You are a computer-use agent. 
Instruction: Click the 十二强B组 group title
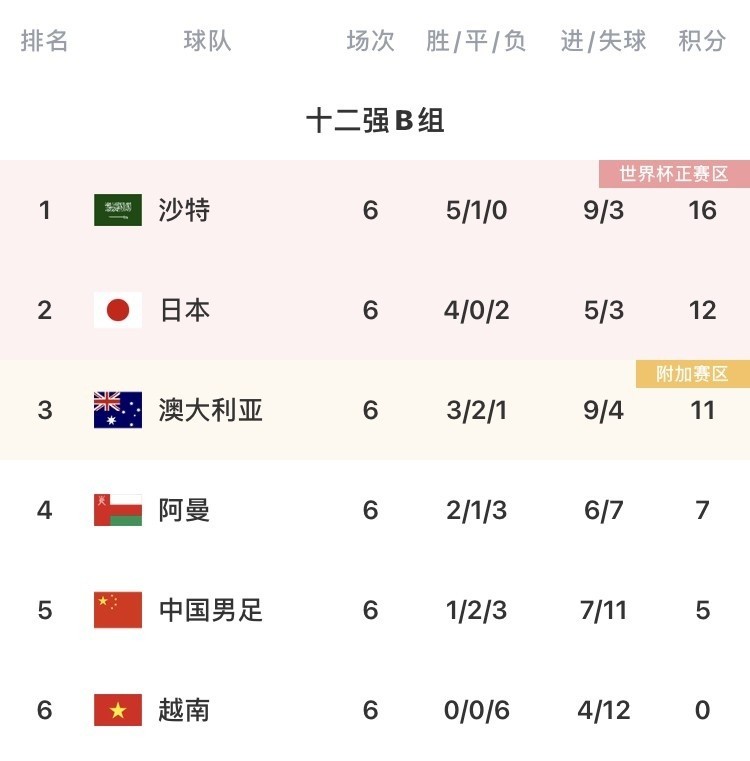375,121
